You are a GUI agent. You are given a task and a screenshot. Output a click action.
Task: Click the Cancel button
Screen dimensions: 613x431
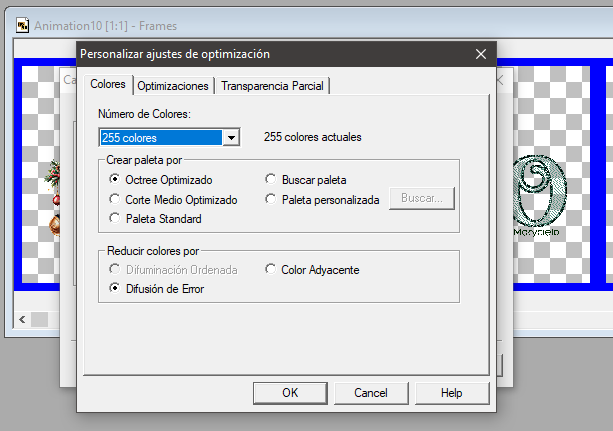371,393
